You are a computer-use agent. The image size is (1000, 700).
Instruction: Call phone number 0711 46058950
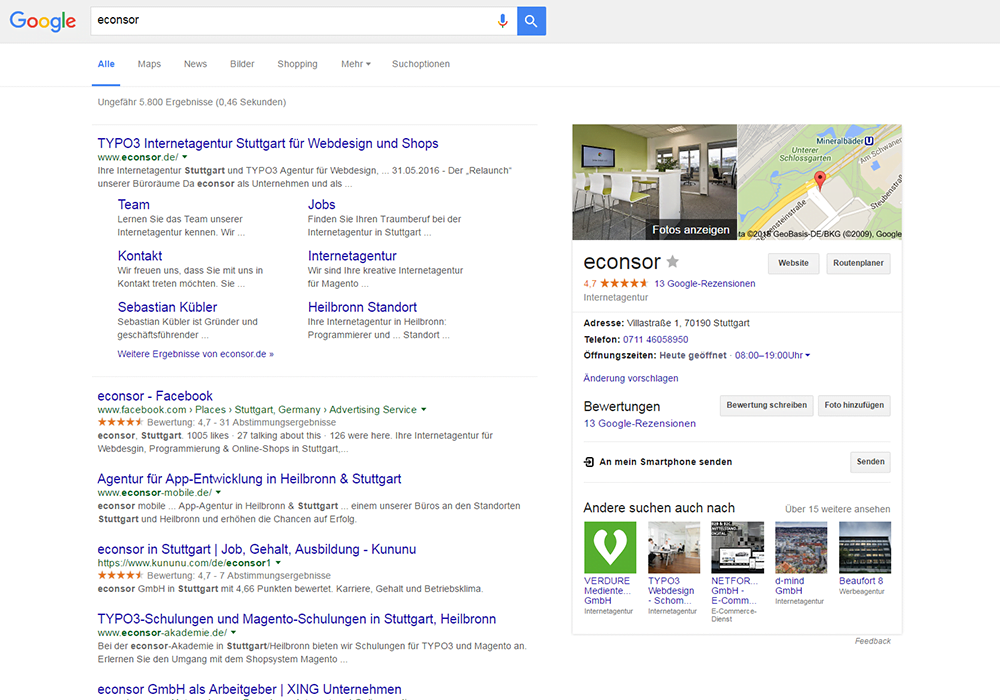(x=656, y=340)
